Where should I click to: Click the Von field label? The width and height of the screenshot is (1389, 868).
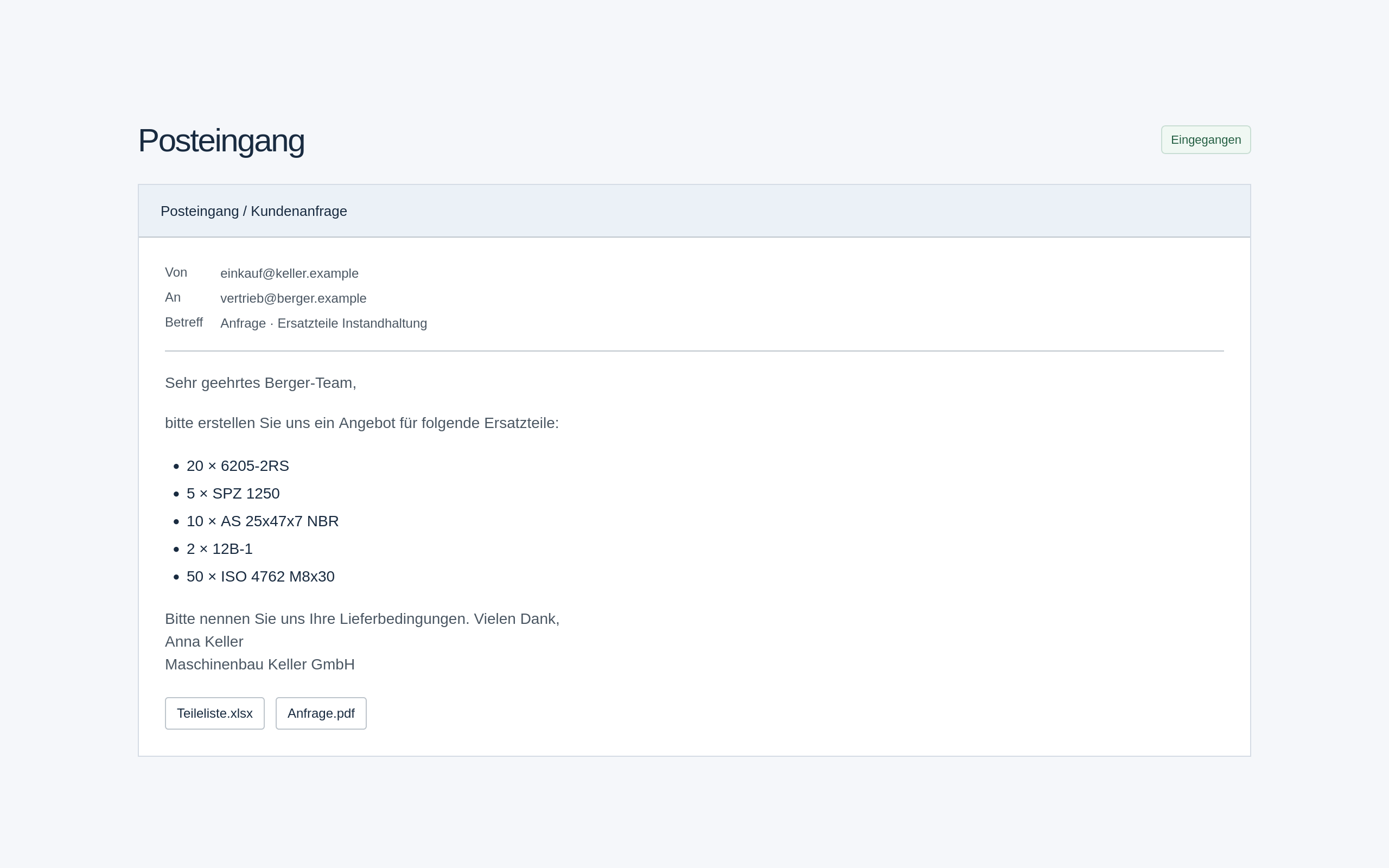(176, 272)
